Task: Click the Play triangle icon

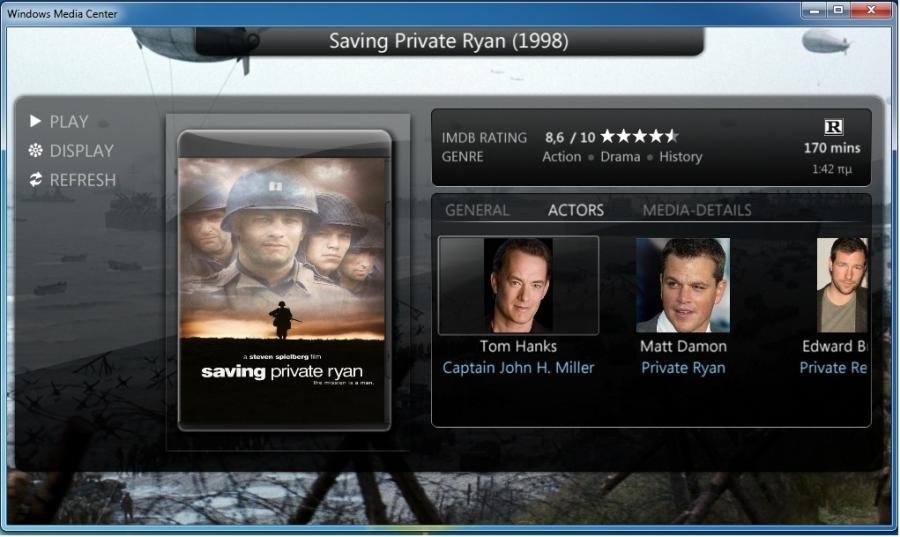Action: point(35,121)
